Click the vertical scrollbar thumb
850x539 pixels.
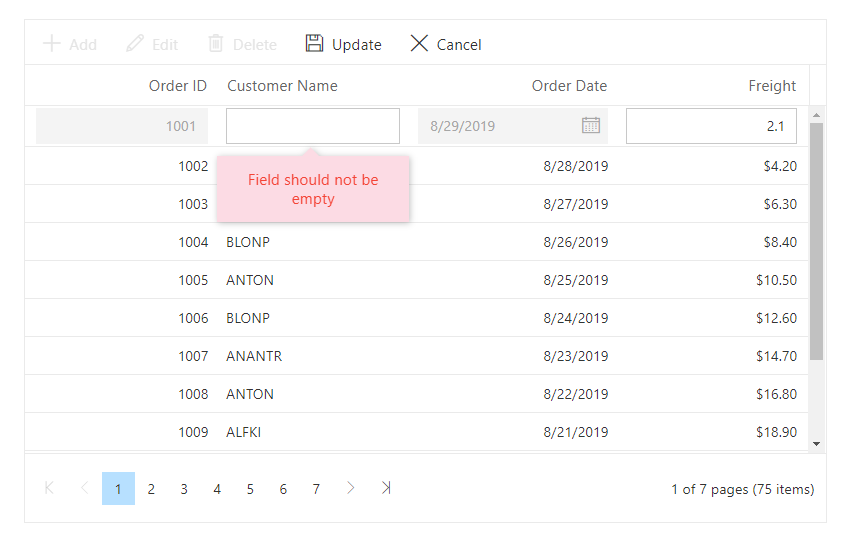[x=816, y=240]
